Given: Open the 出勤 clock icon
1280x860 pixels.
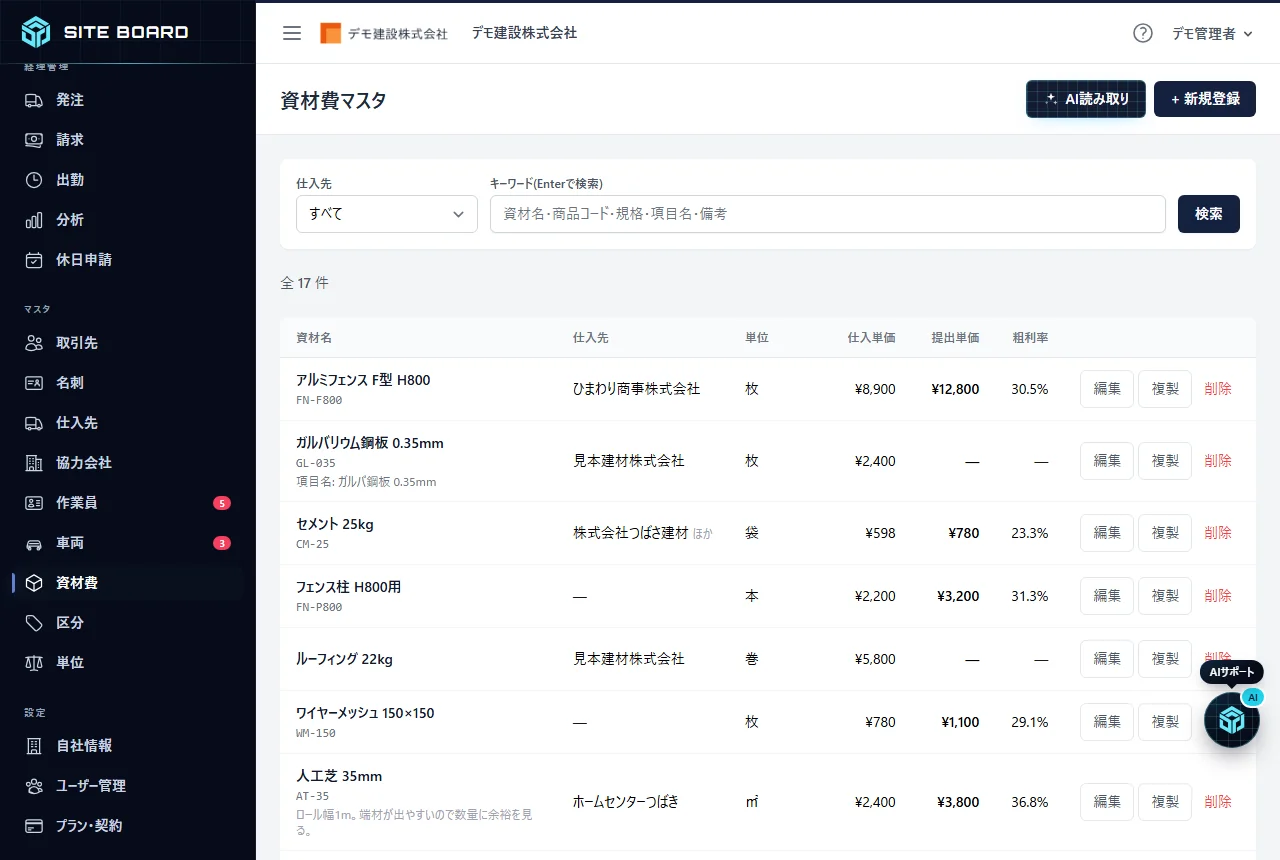Looking at the screenshot, I should [x=34, y=180].
